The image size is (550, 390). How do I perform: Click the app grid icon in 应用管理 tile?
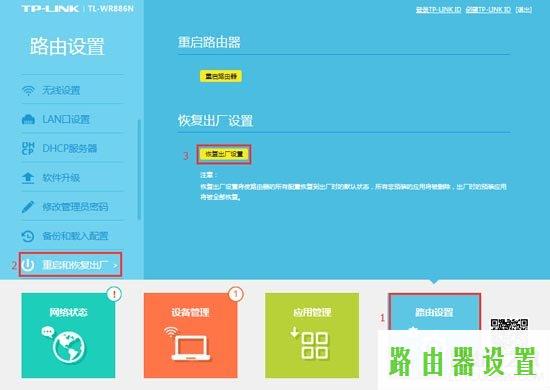(x=315, y=345)
